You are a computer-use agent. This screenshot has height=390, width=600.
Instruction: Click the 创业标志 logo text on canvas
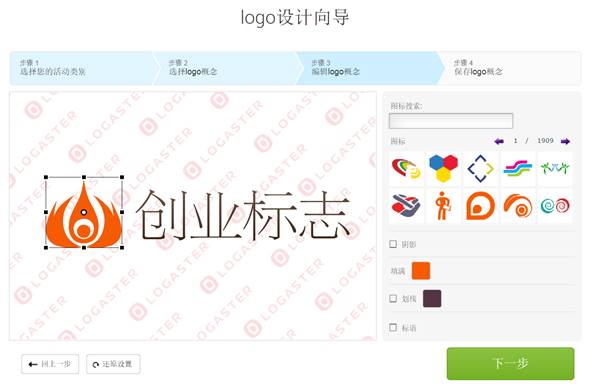click(243, 215)
